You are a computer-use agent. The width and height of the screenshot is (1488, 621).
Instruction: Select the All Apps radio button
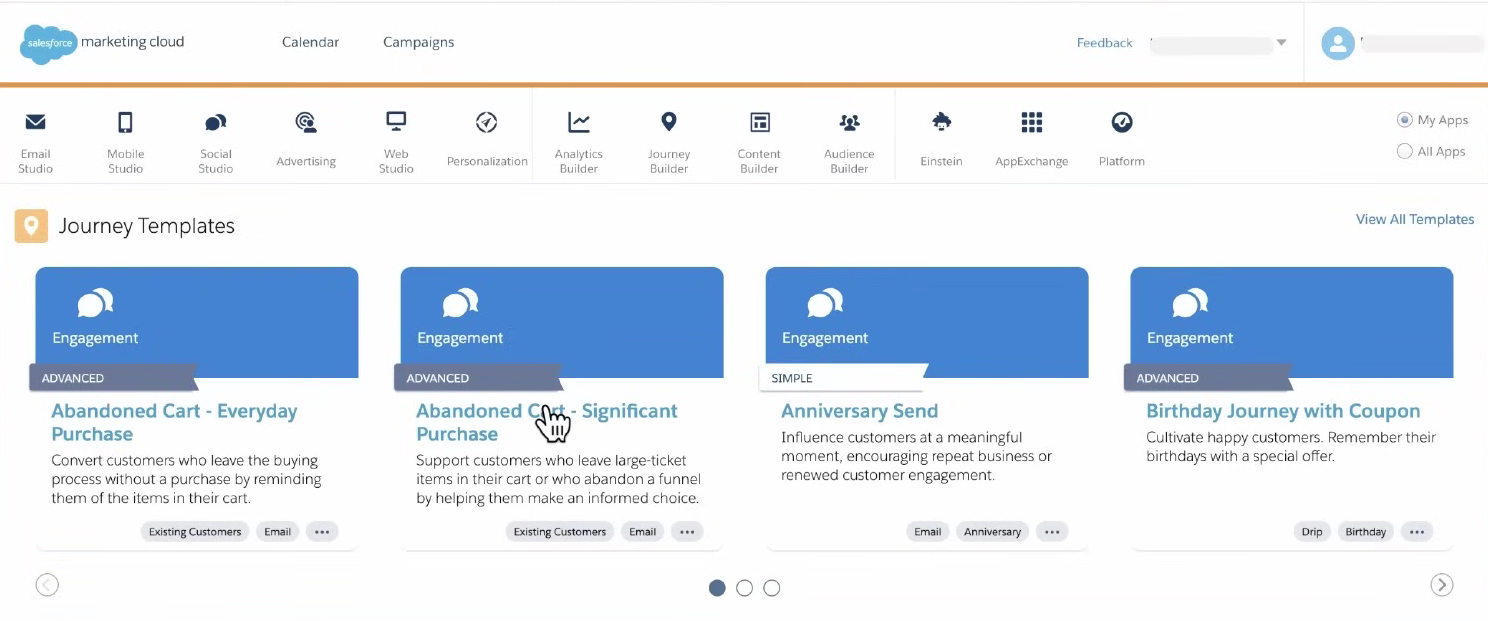point(1404,152)
